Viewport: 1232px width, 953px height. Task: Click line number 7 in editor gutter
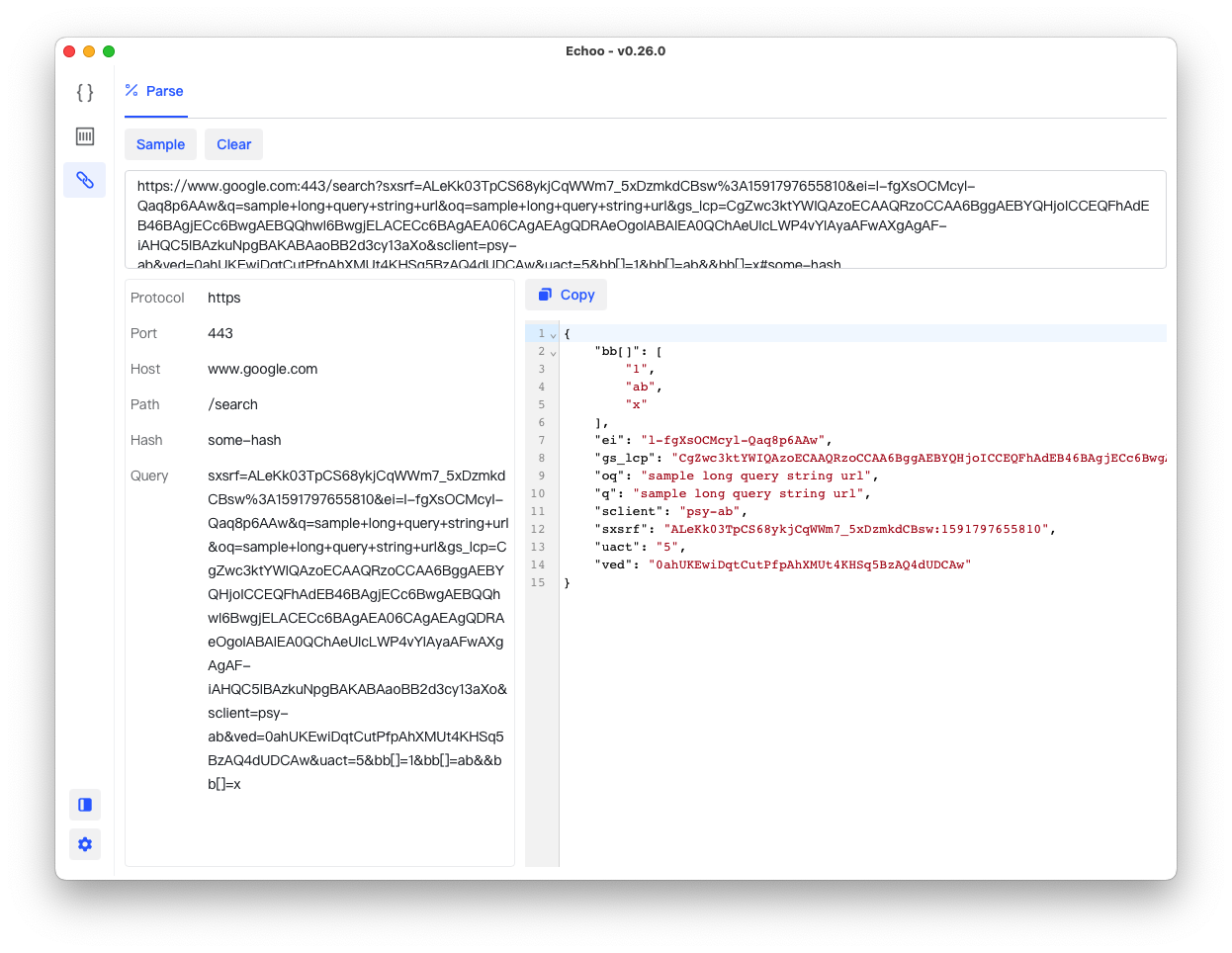coord(541,440)
